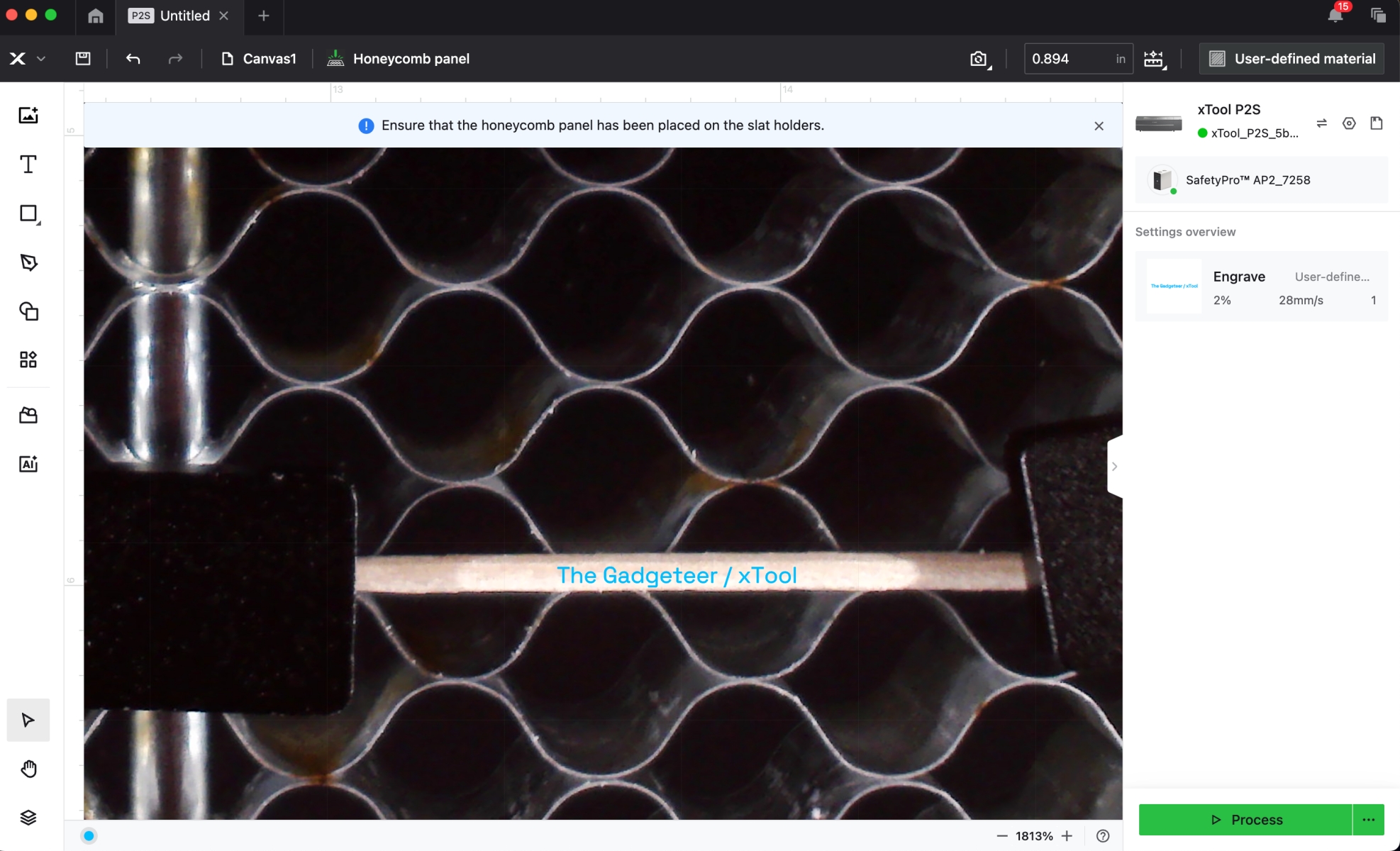
Task: Select the Insert image tool
Action: [28, 116]
